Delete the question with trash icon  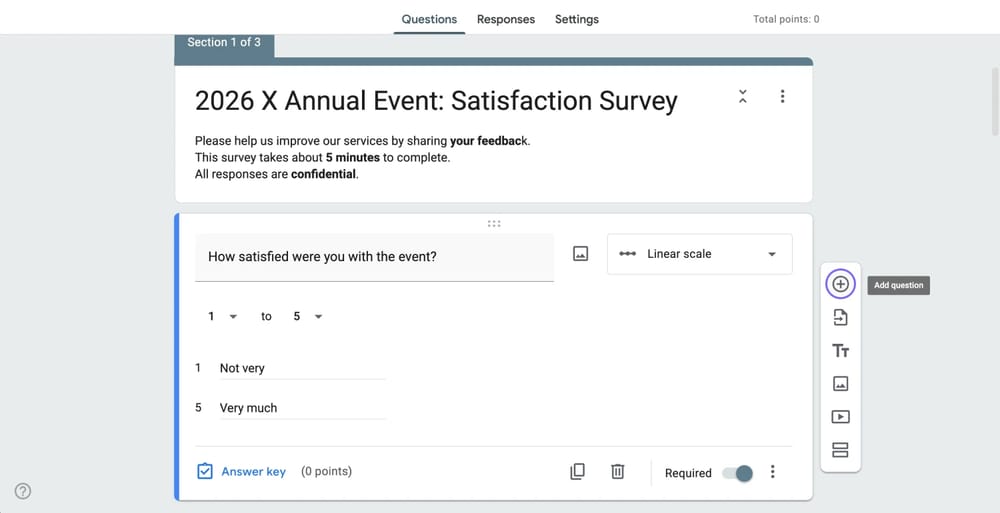pyautogui.click(x=617, y=472)
